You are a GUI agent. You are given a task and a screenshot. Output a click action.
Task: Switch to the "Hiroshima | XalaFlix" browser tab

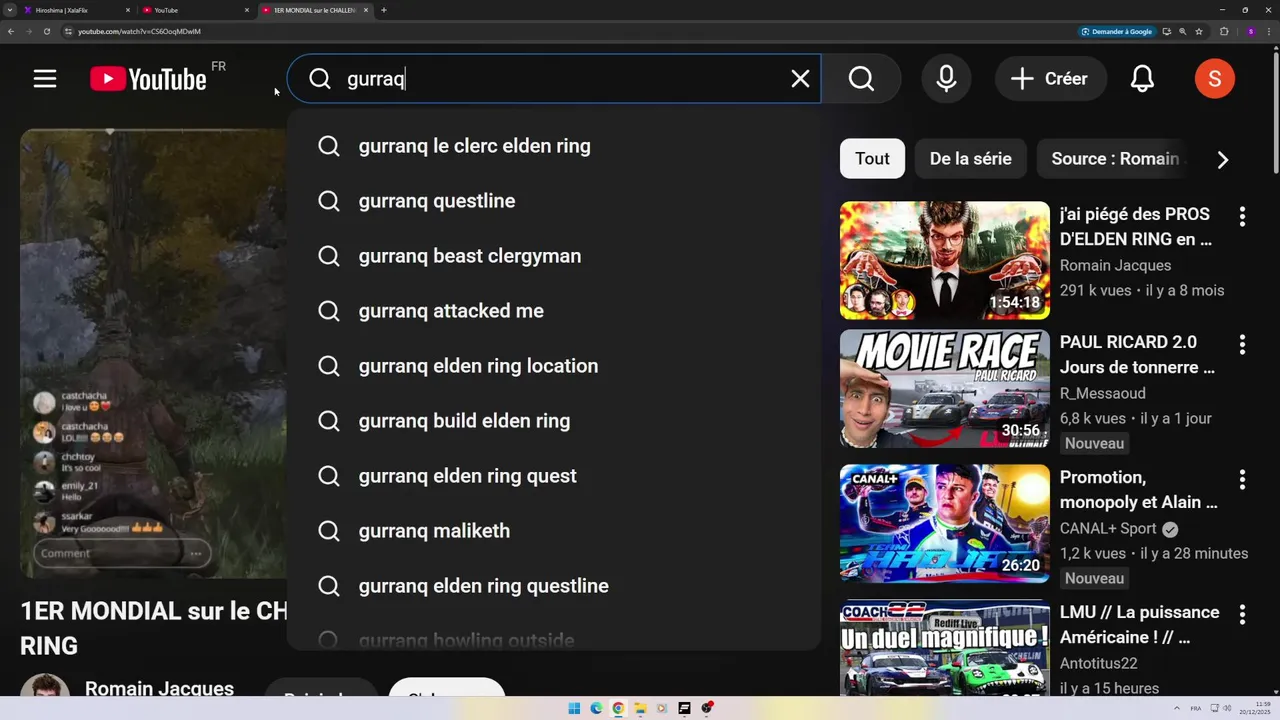(77, 10)
